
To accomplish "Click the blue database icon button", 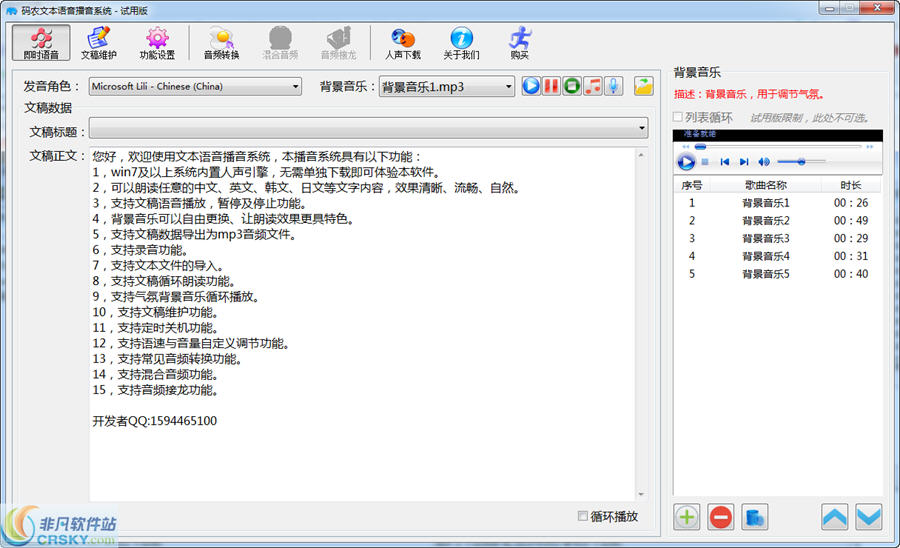I will pos(755,517).
